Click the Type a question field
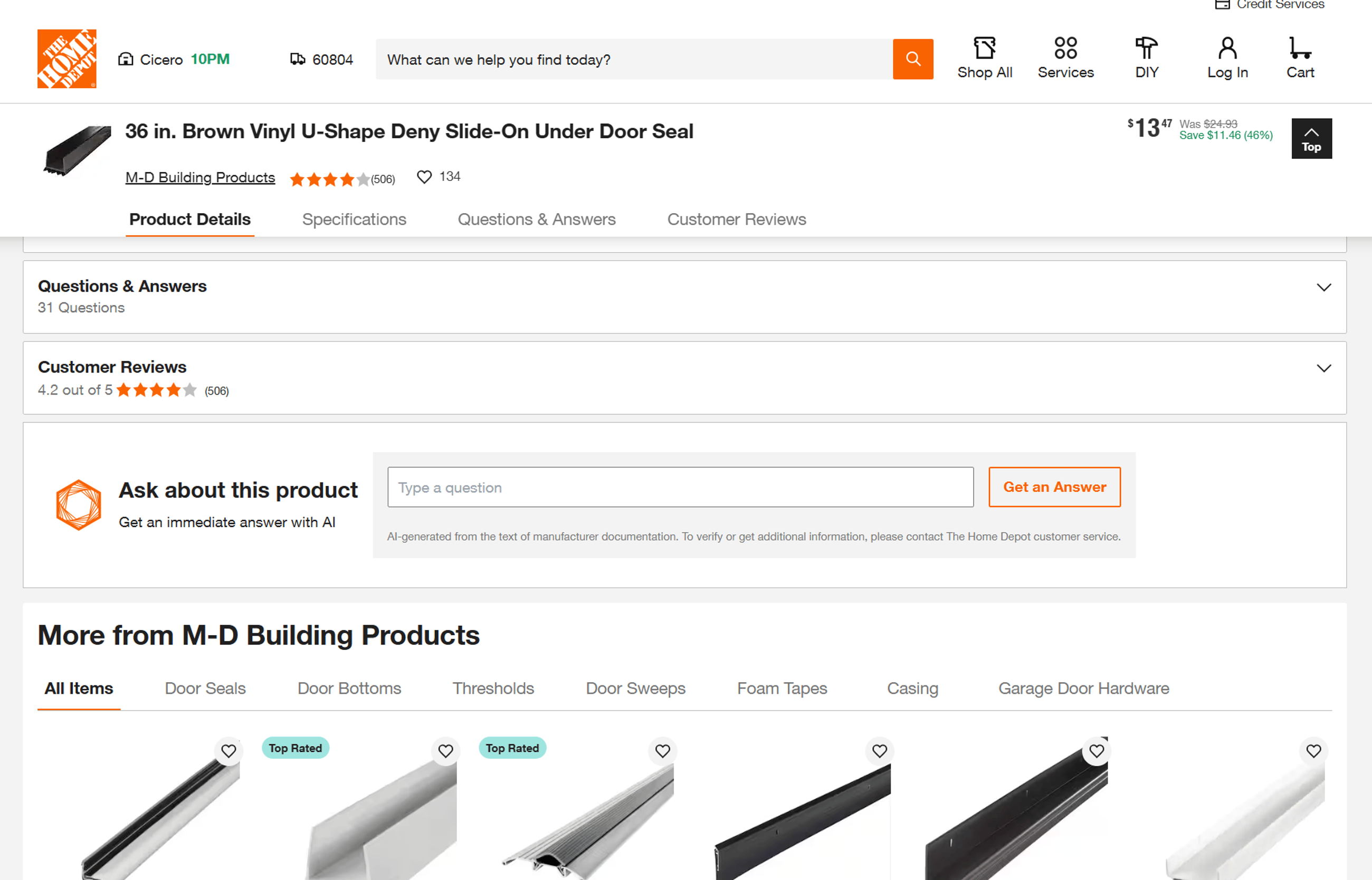 (680, 487)
